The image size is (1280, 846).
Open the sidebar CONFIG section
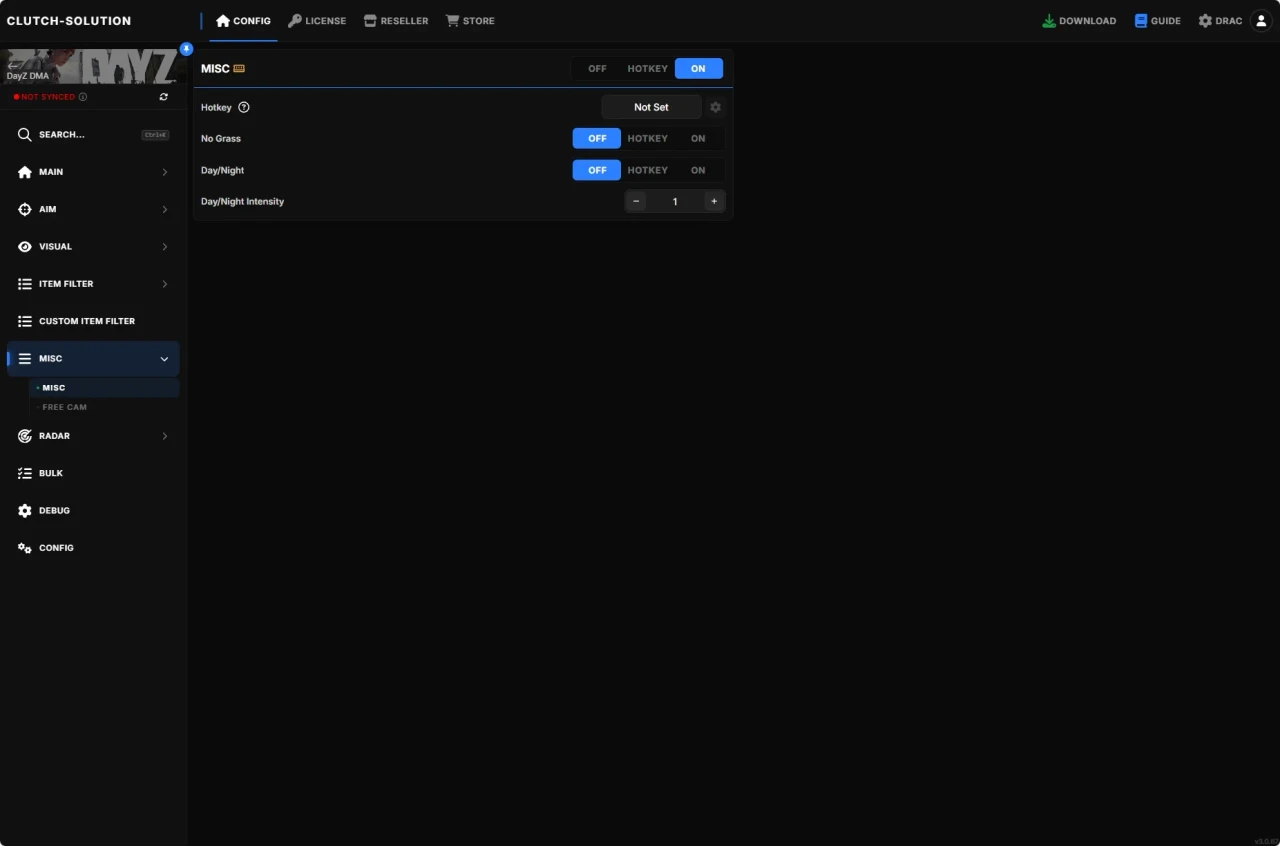(x=93, y=548)
